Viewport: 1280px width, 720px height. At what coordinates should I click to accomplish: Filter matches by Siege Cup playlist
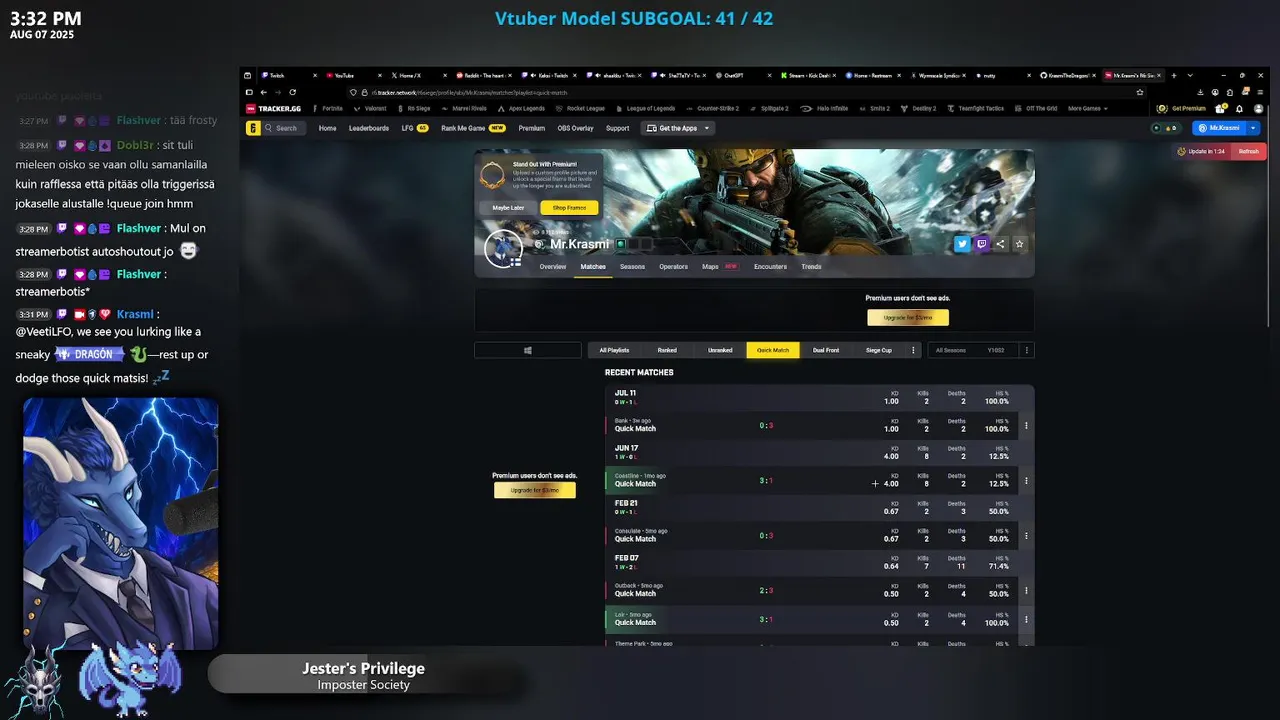point(879,350)
